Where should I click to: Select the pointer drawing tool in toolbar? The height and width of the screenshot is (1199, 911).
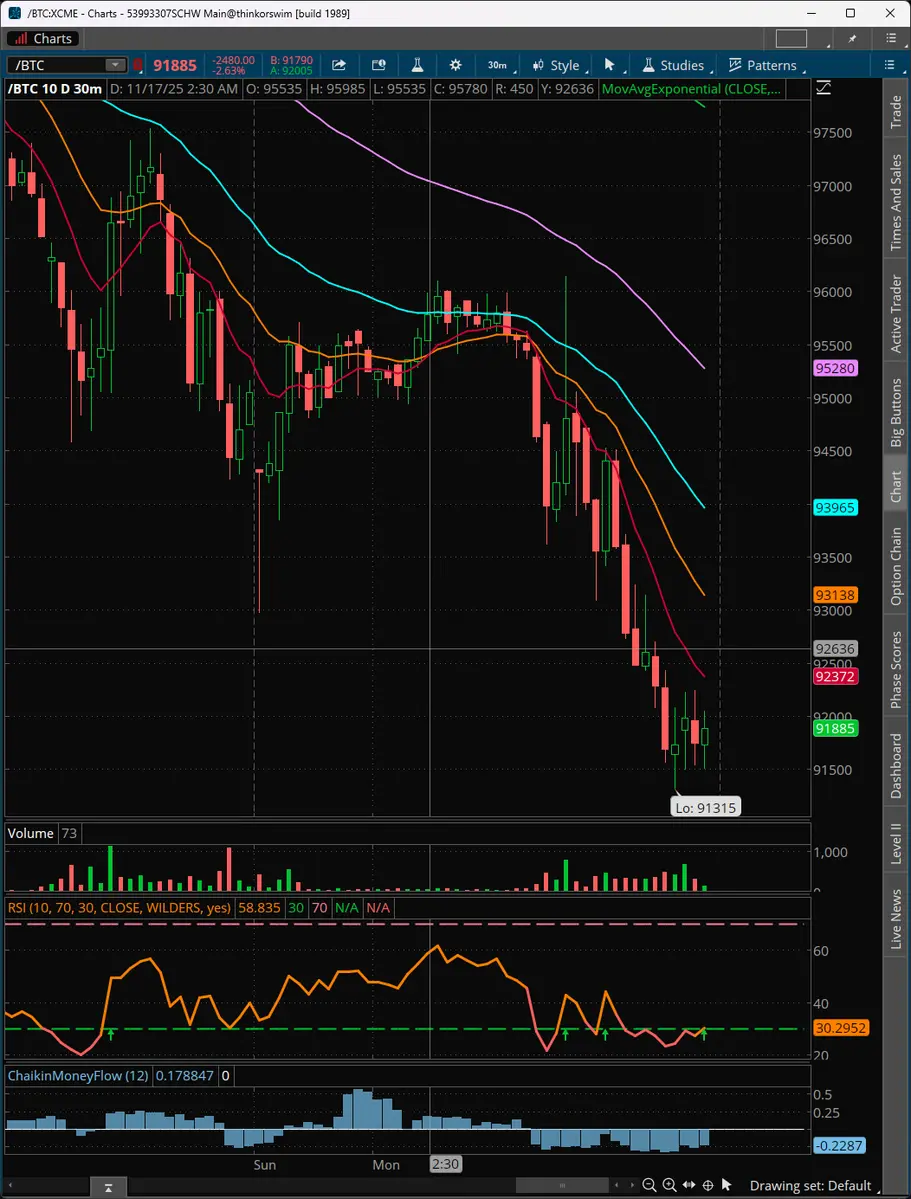tap(610, 65)
